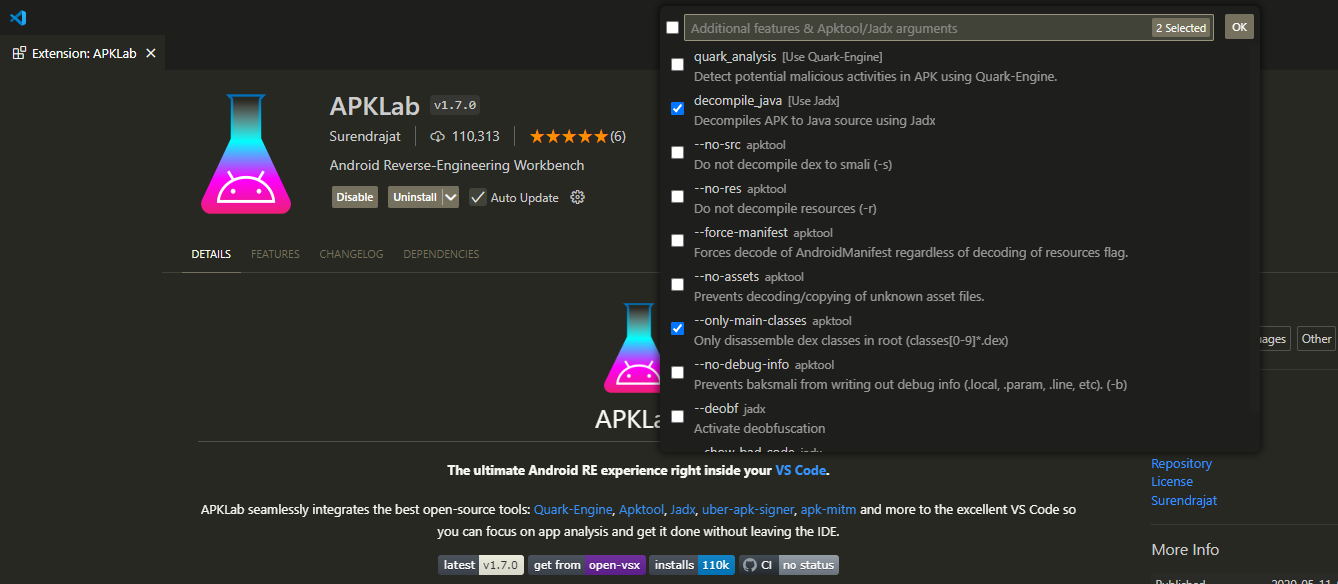Click the get from open-vsx badge
Viewport: 1338px width, 584px height.
pos(587,565)
